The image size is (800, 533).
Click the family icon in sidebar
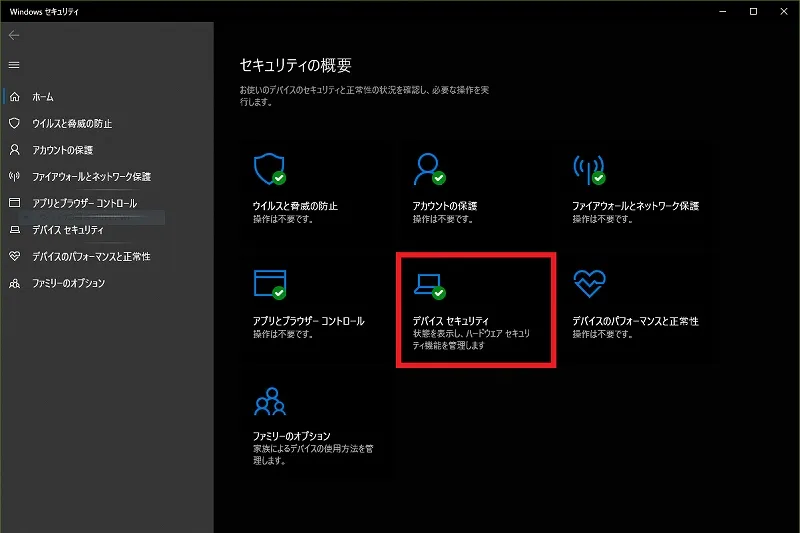[15, 283]
